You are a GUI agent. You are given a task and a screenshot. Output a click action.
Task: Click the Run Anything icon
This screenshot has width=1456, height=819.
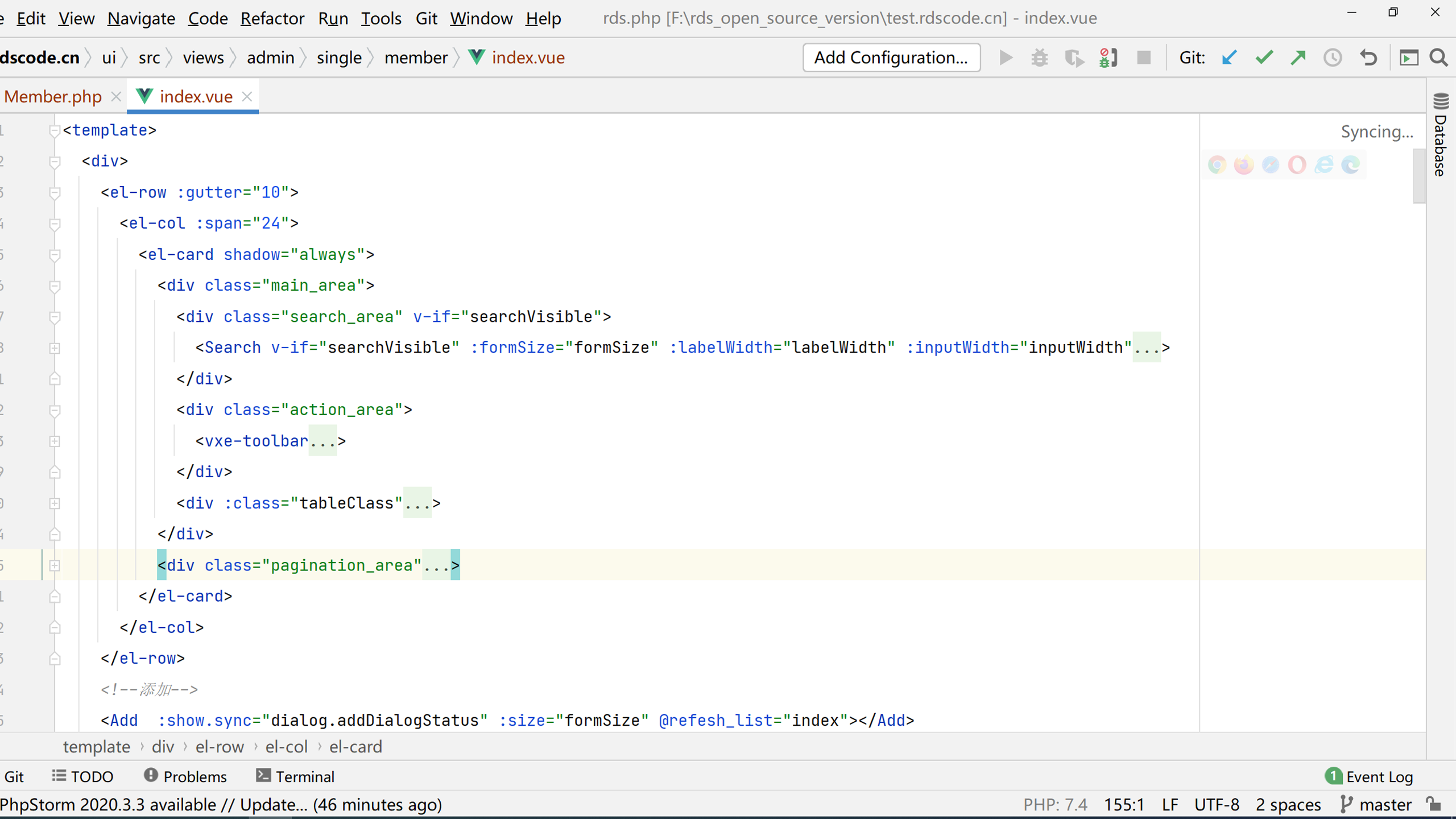[1409, 57]
